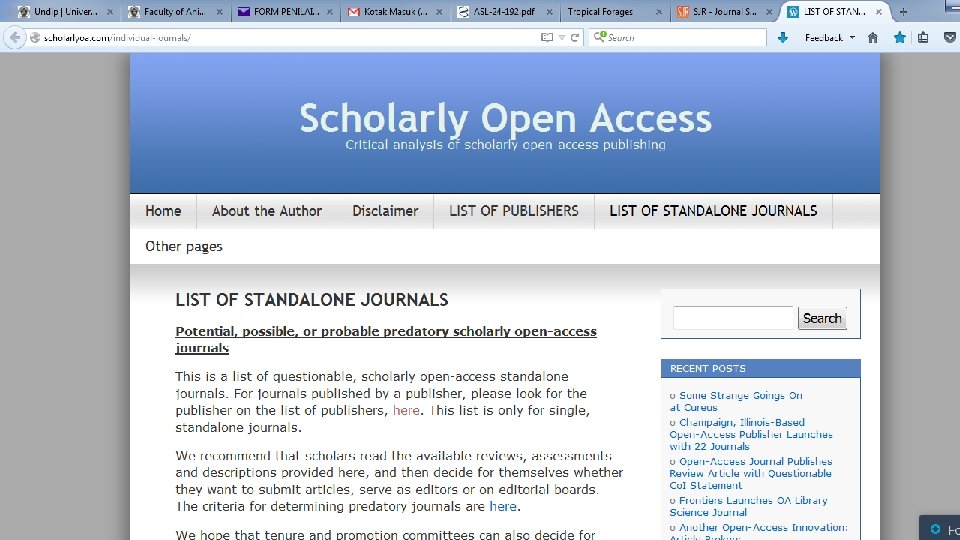Switch to the Faculty of Ani... tab
Screen dimensions: 960x540
click(174, 12)
